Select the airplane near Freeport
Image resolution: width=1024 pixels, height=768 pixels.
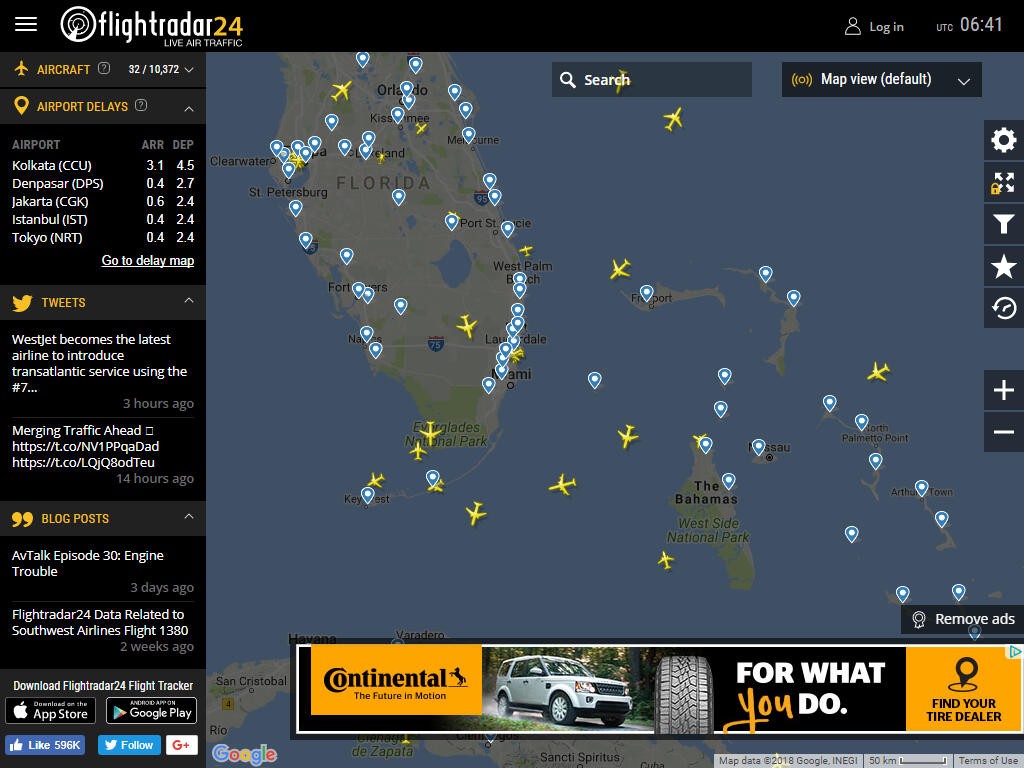tap(620, 268)
